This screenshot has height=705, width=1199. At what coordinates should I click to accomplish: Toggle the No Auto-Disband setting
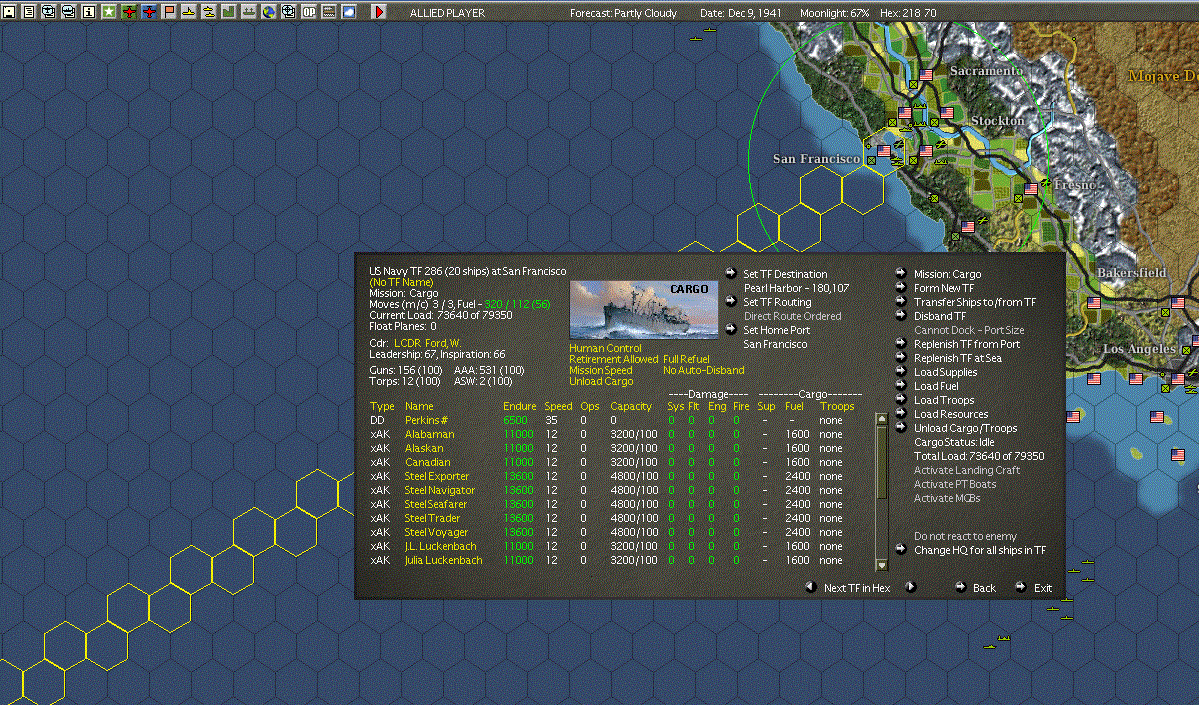703,370
